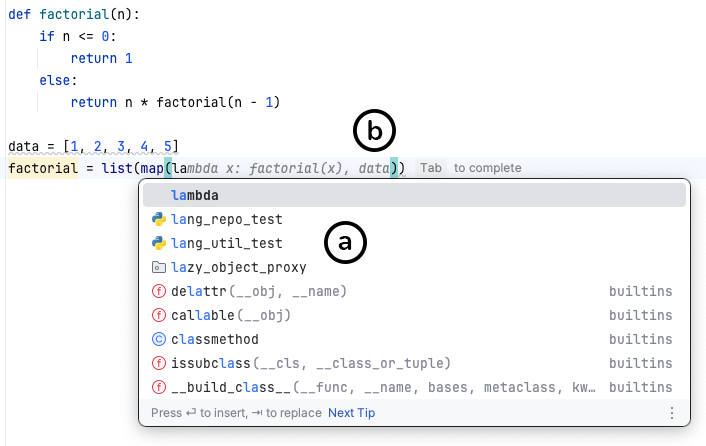Click the circled marker labeled b
The width and height of the screenshot is (706, 446).
tap(375, 131)
